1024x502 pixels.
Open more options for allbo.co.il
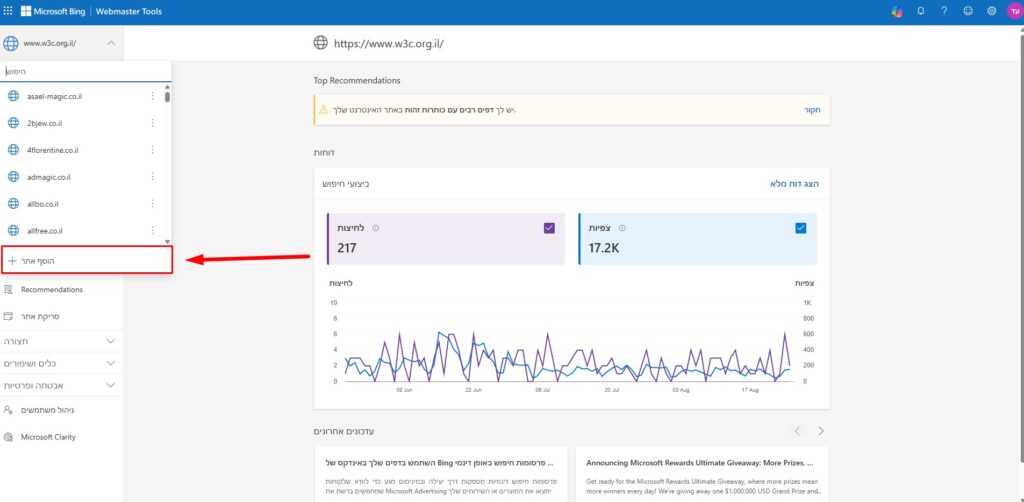click(x=153, y=204)
